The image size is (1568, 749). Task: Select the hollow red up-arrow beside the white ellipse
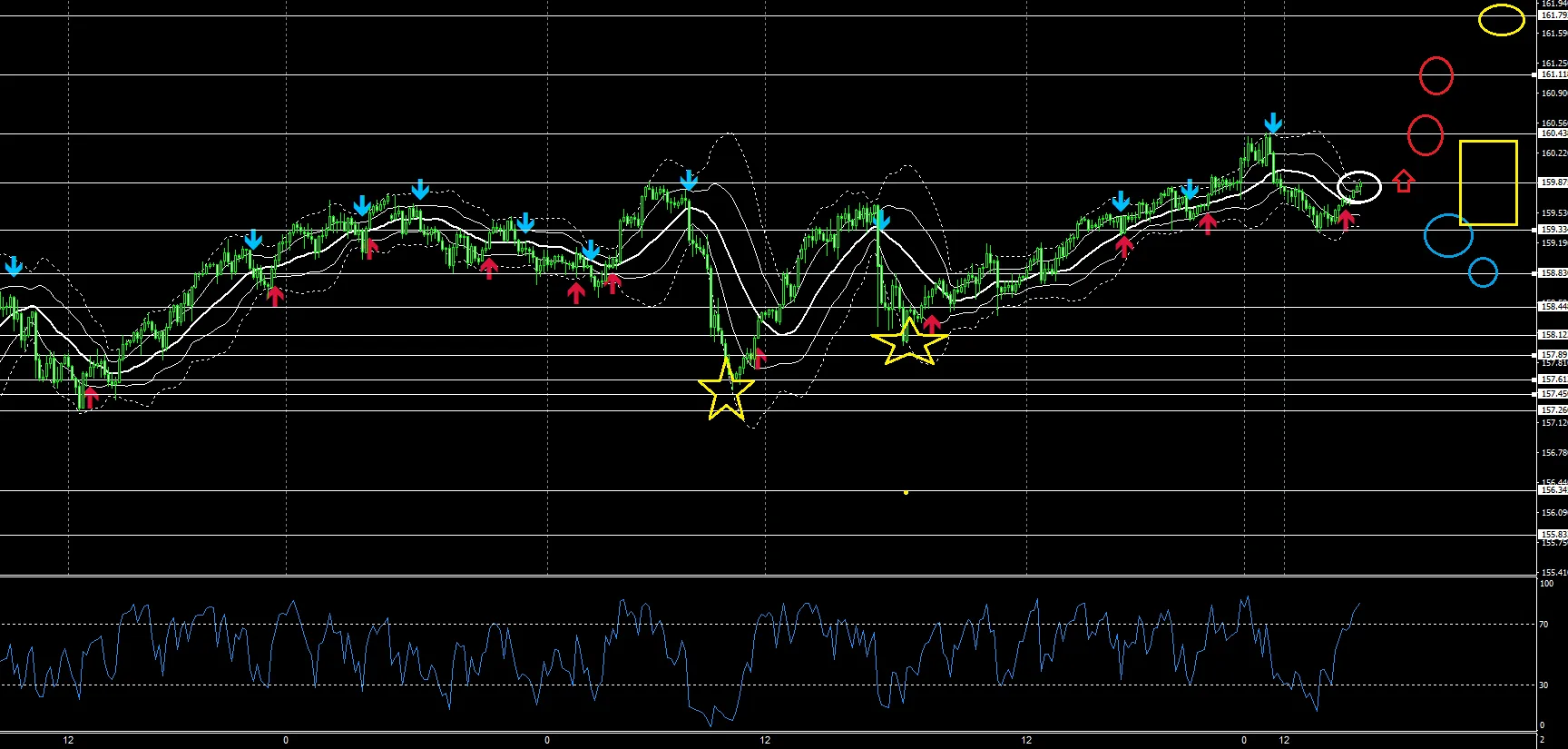[x=1404, y=182]
